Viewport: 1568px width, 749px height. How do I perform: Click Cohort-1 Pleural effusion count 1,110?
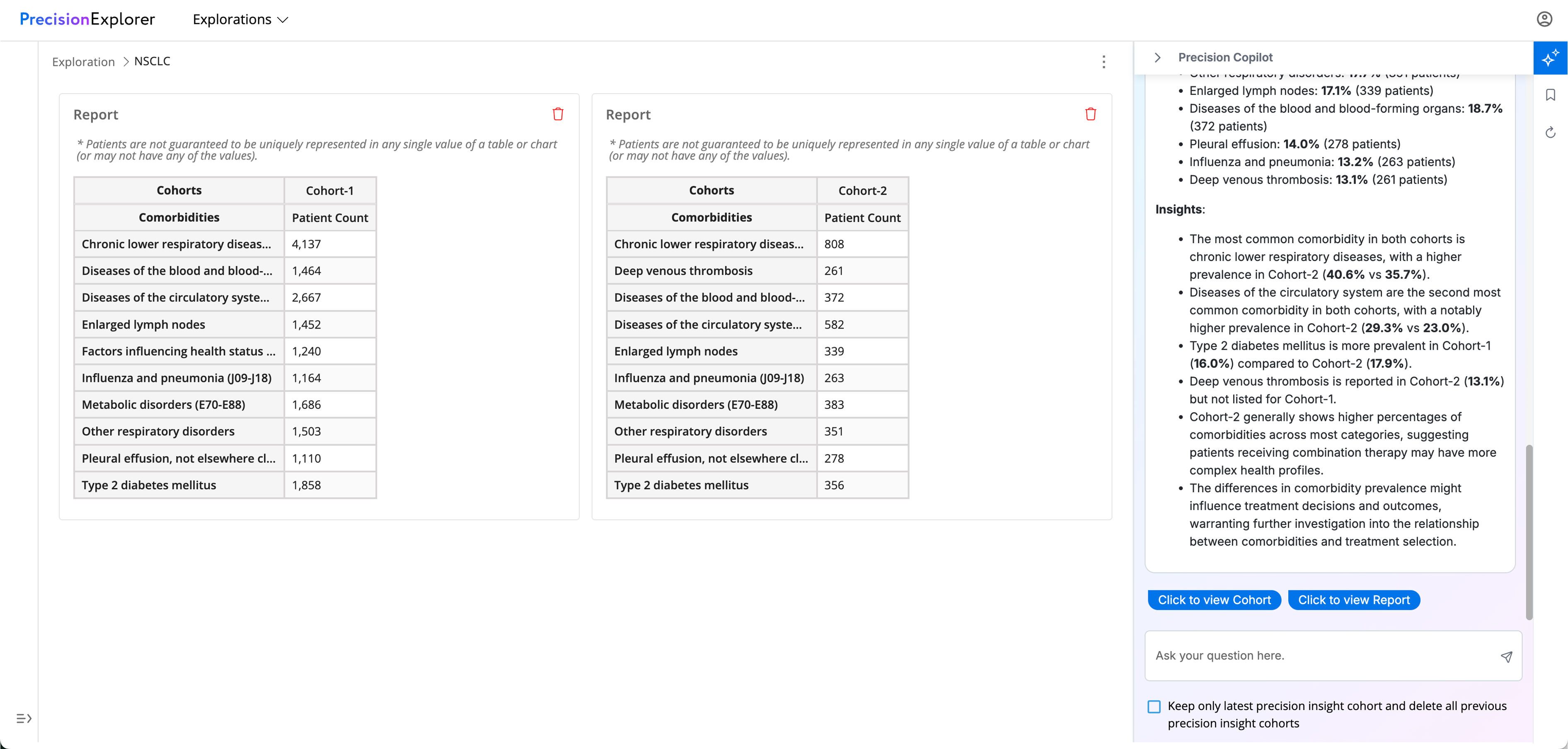[306, 458]
